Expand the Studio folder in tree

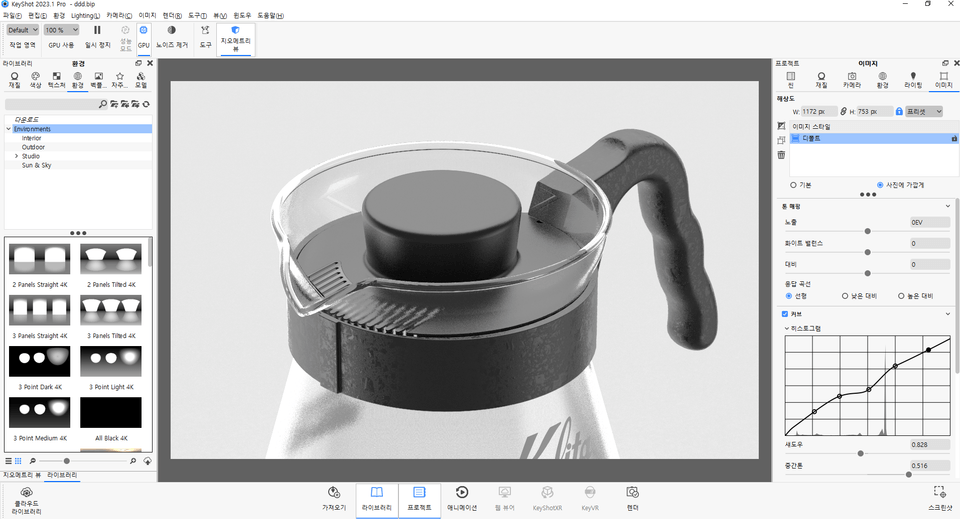click(x=16, y=156)
